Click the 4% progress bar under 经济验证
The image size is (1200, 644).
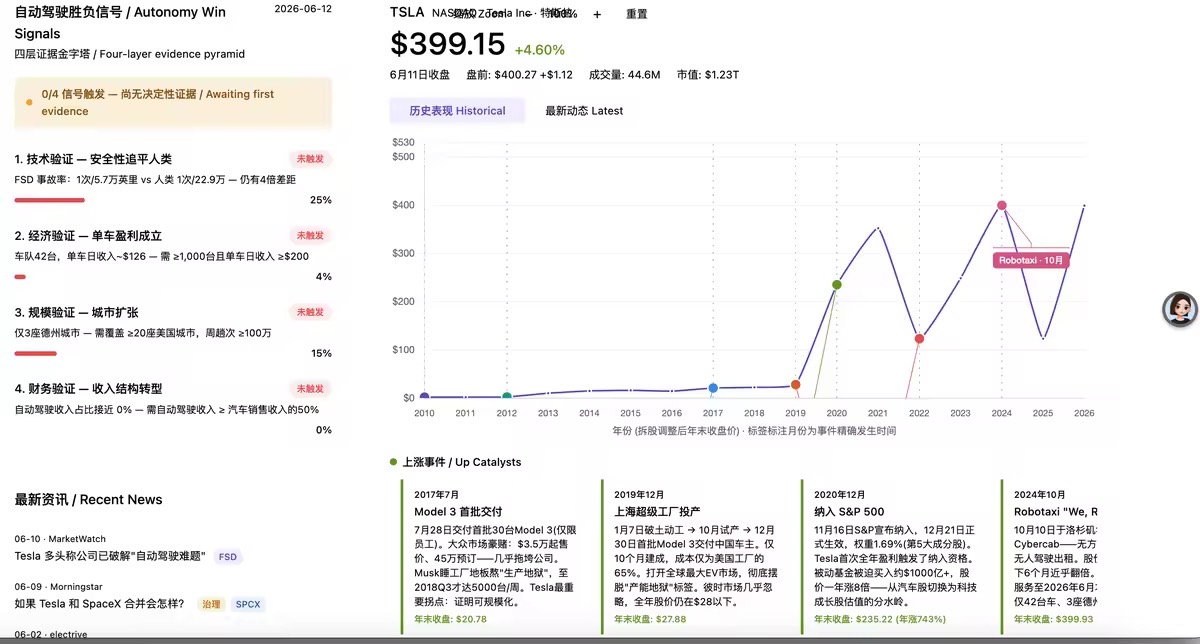click(21, 276)
